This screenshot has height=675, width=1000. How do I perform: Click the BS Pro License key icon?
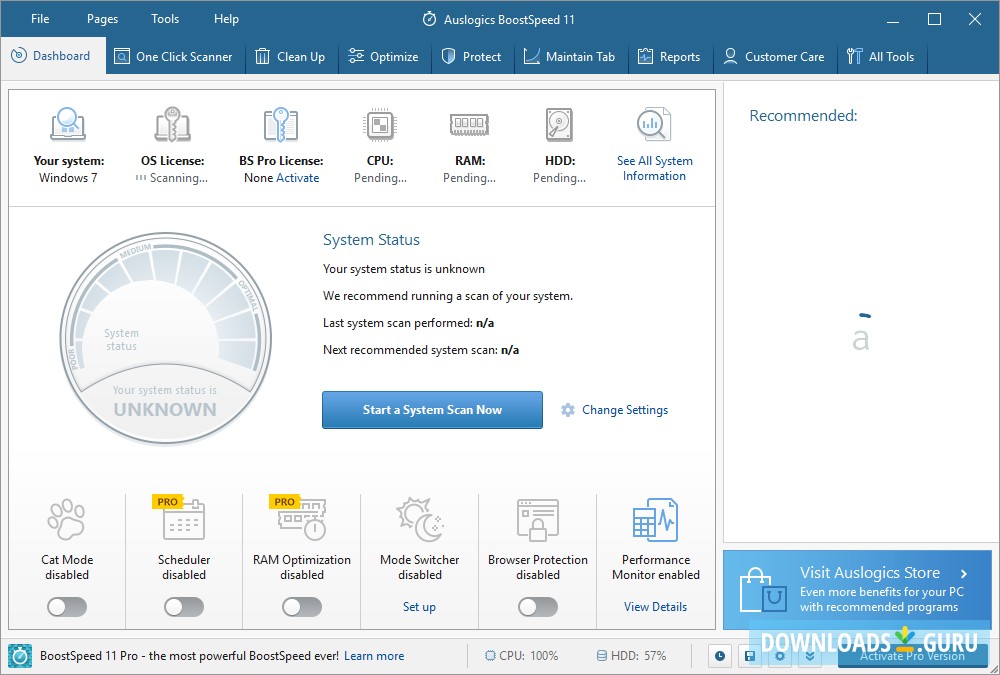(x=281, y=124)
